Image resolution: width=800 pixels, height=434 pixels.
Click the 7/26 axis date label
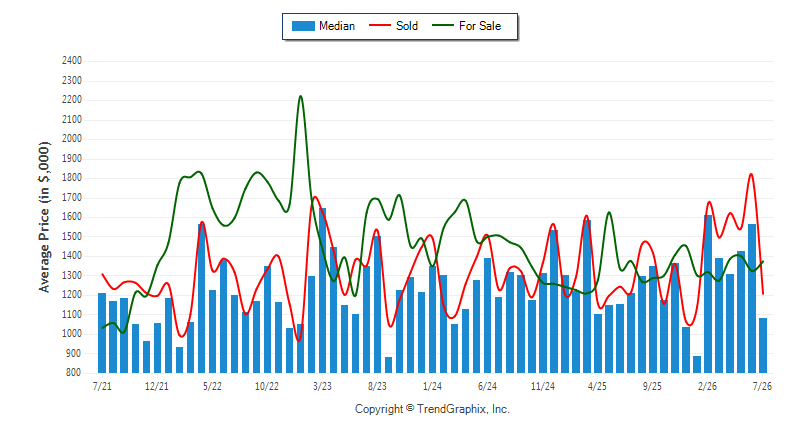coord(762,386)
